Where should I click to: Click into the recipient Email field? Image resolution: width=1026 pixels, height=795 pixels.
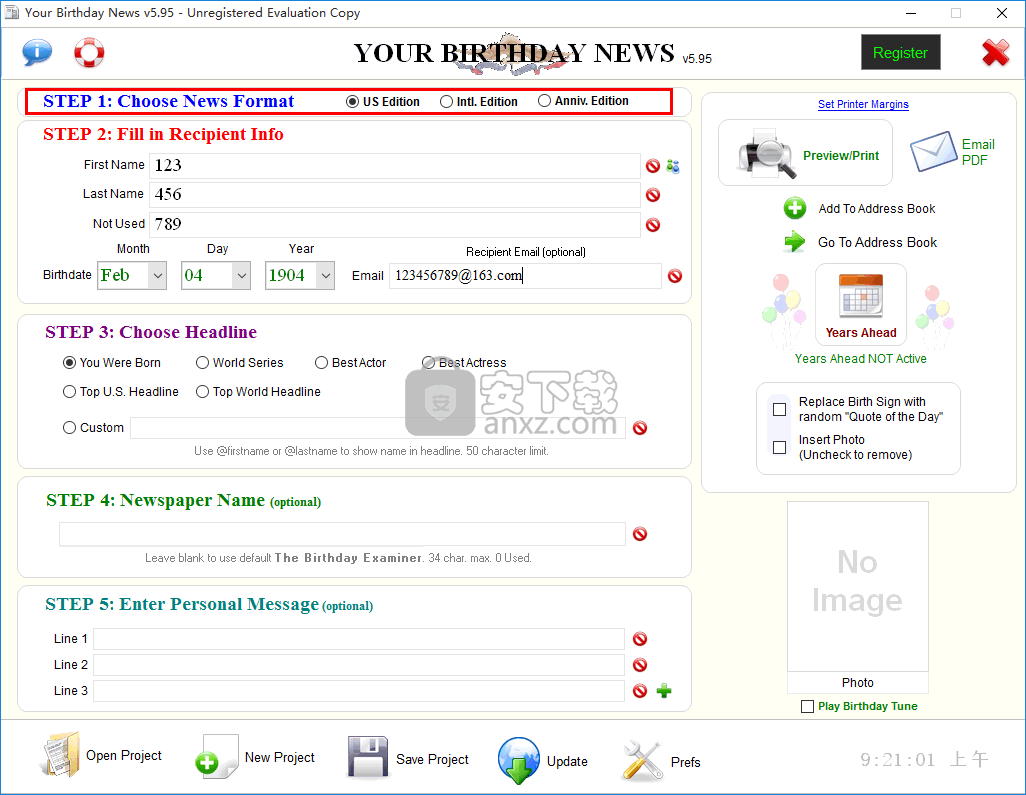point(525,275)
